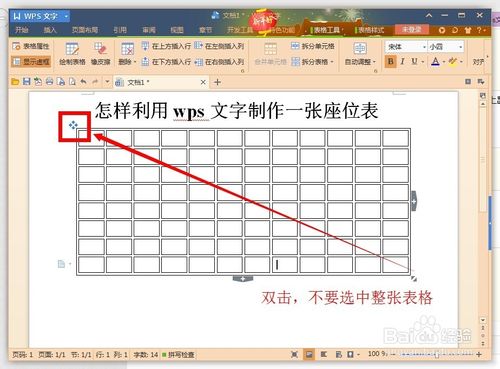Close the 文档1 document tab
This screenshot has height=369, width=500.
click(x=203, y=82)
